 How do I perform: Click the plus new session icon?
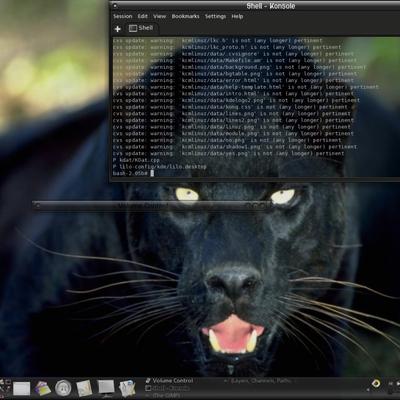point(118,29)
